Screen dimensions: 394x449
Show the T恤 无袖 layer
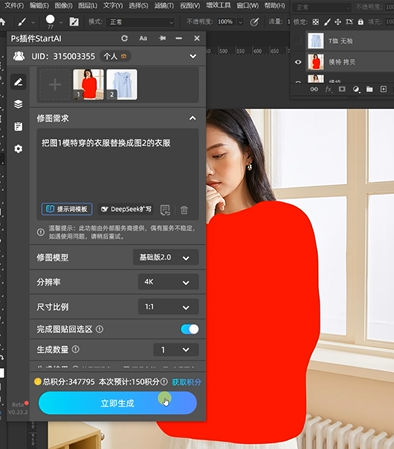298,41
